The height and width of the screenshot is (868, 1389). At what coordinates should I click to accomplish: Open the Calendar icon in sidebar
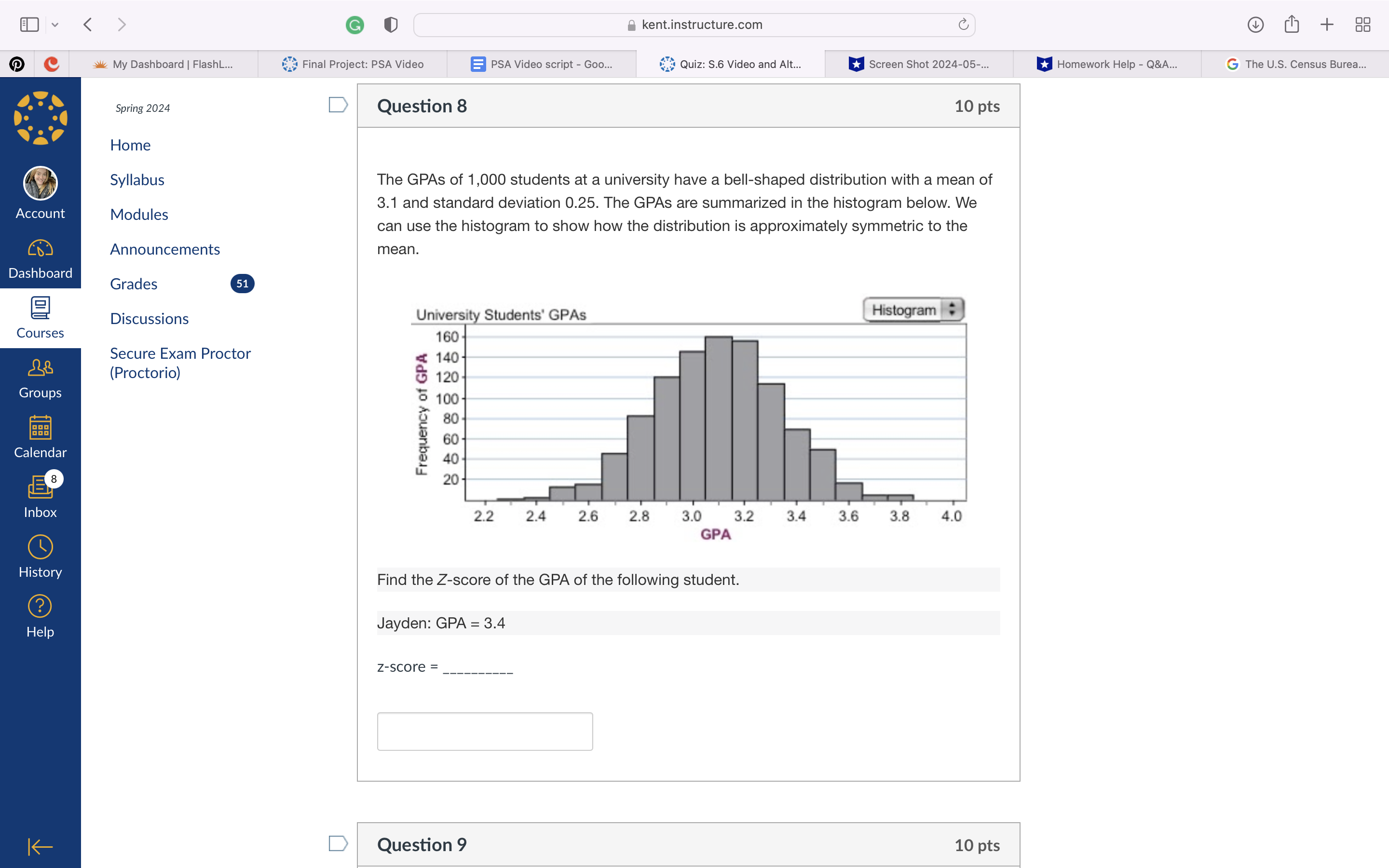coord(40,428)
